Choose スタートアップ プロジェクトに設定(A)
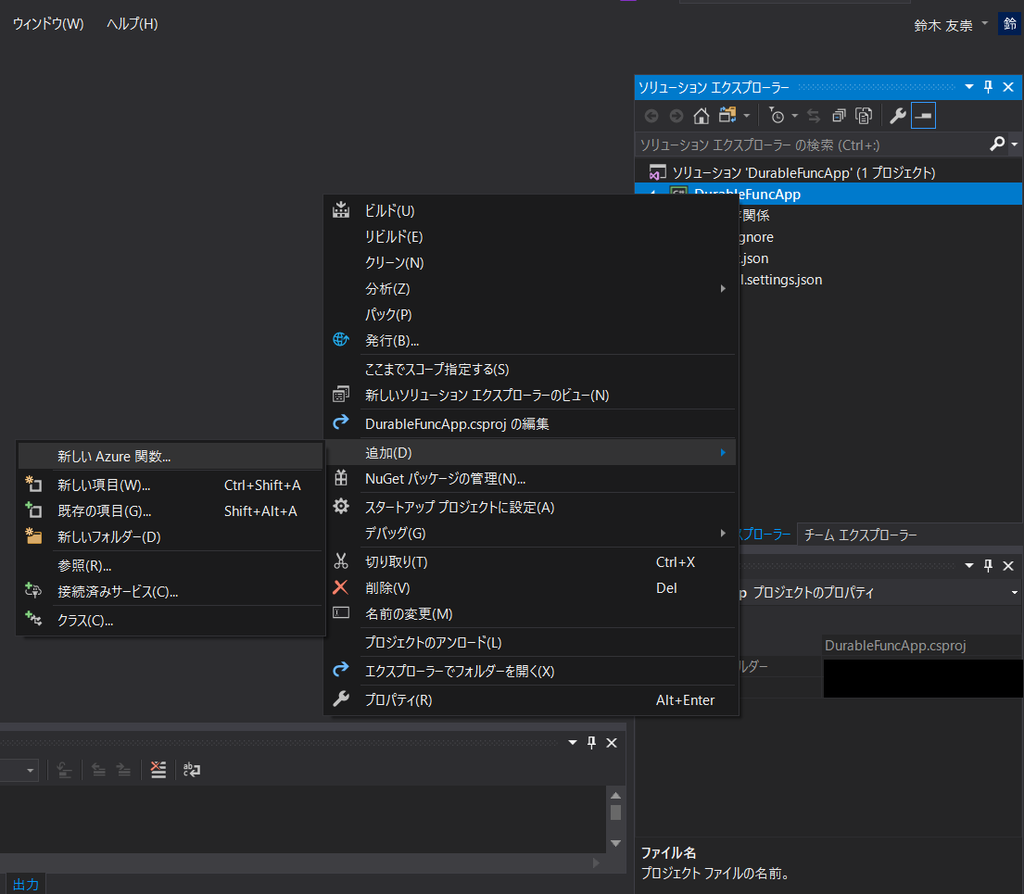Image resolution: width=1024 pixels, height=894 pixels. point(531,507)
